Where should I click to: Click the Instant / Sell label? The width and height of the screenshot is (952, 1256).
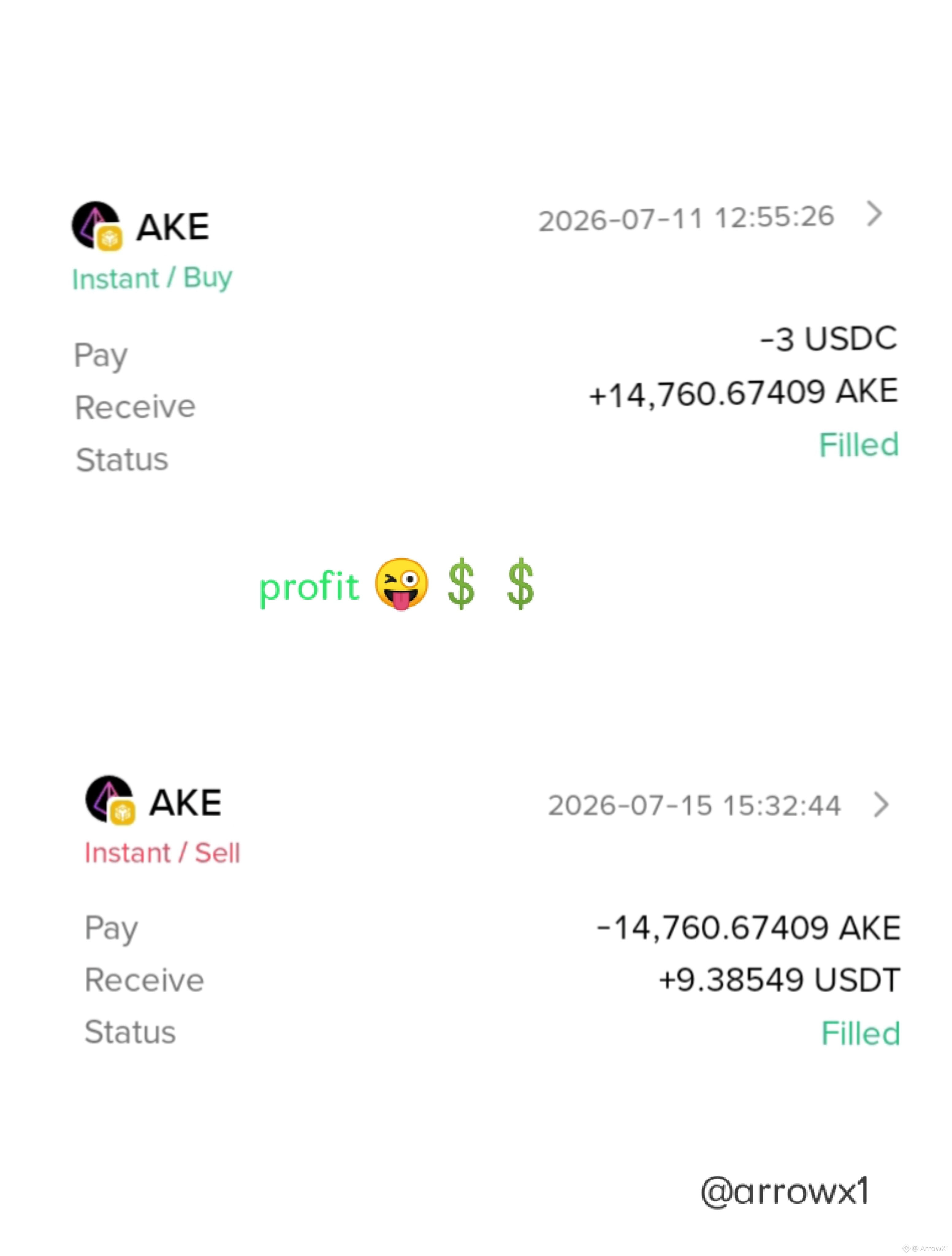click(162, 853)
